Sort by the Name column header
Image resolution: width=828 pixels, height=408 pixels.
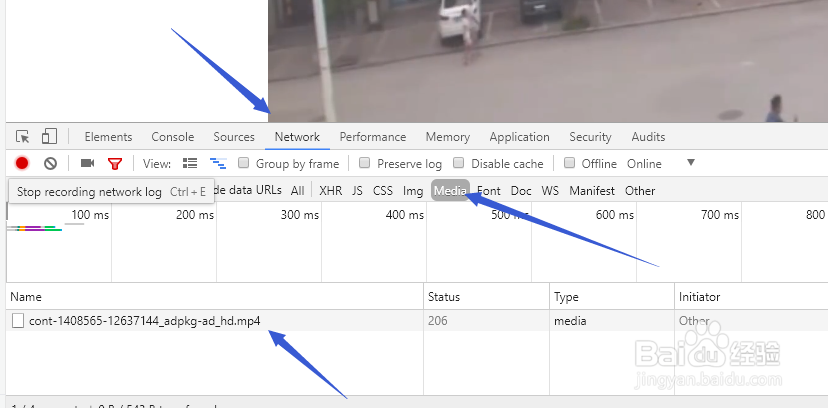tap(214, 297)
